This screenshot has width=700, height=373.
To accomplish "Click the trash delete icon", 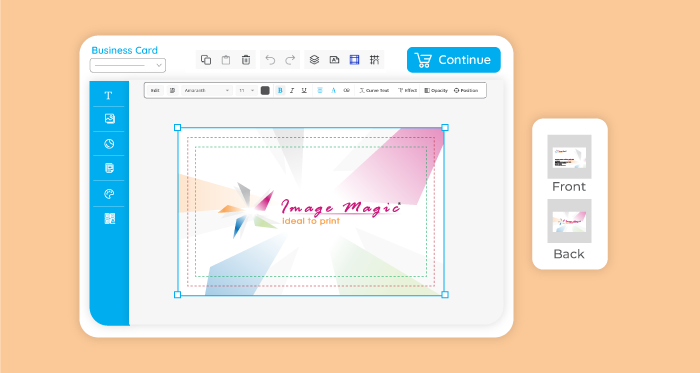I will pos(246,60).
